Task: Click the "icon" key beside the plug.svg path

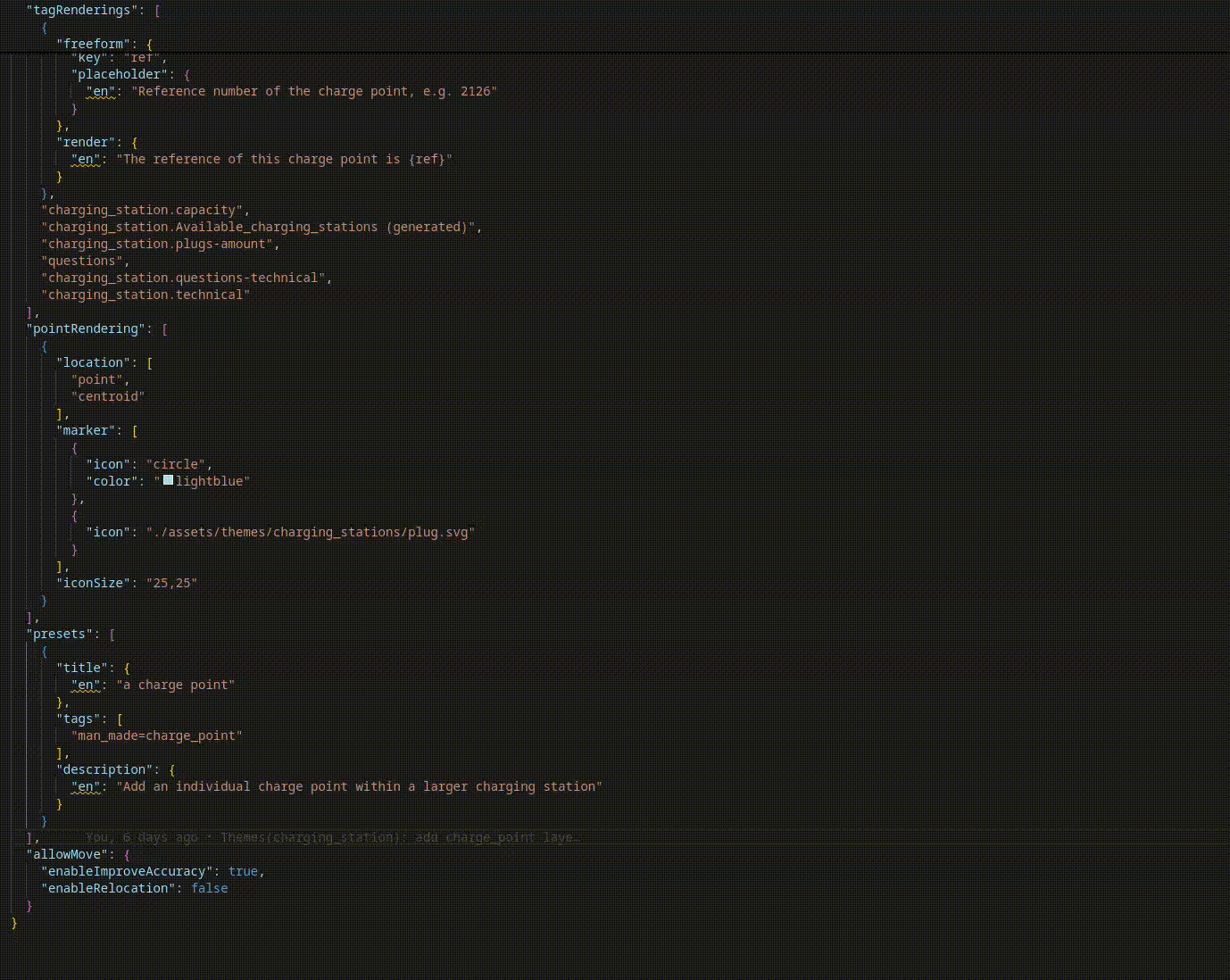Action: pos(108,532)
